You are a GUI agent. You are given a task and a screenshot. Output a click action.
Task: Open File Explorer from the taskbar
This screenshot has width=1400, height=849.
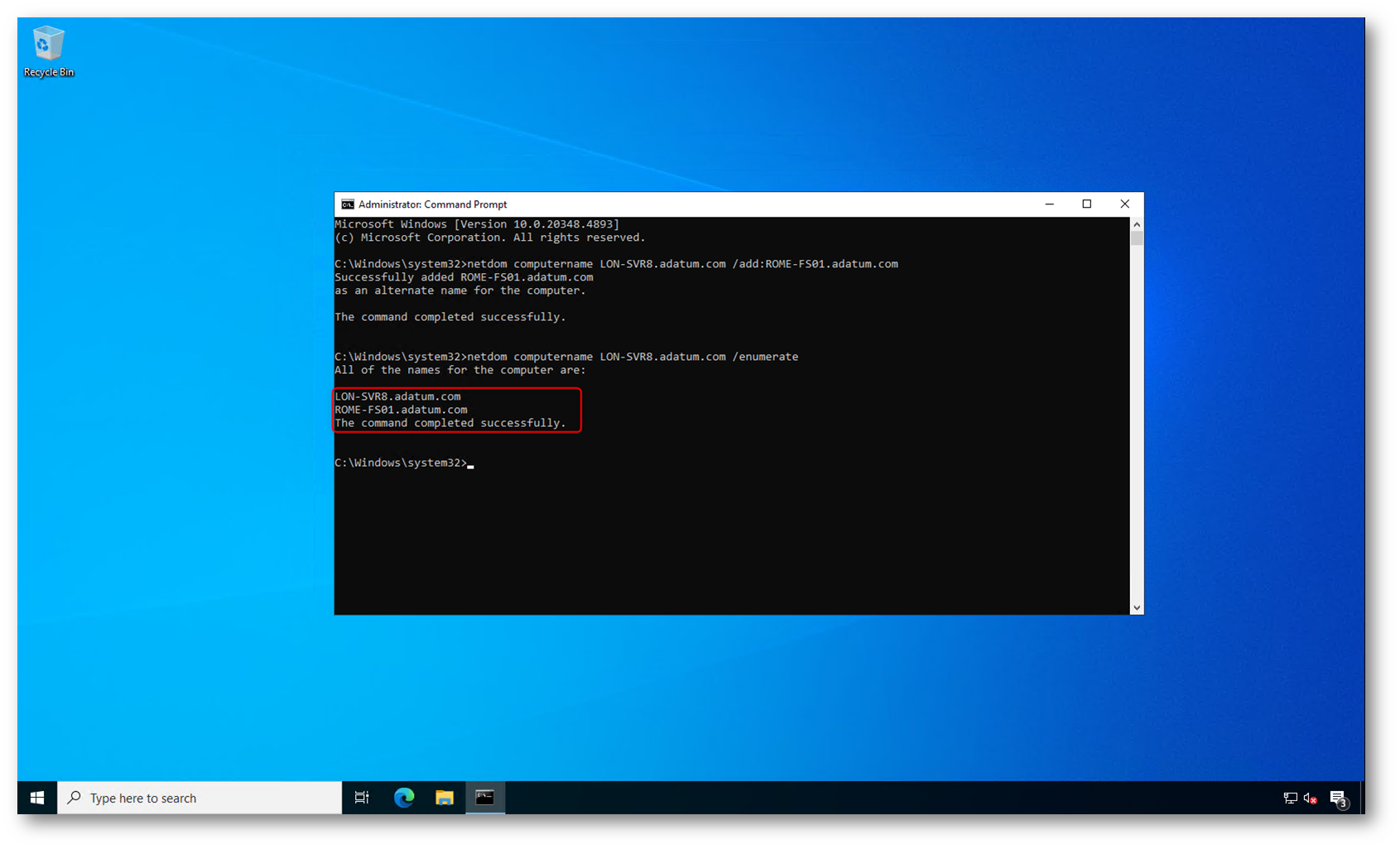445,798
